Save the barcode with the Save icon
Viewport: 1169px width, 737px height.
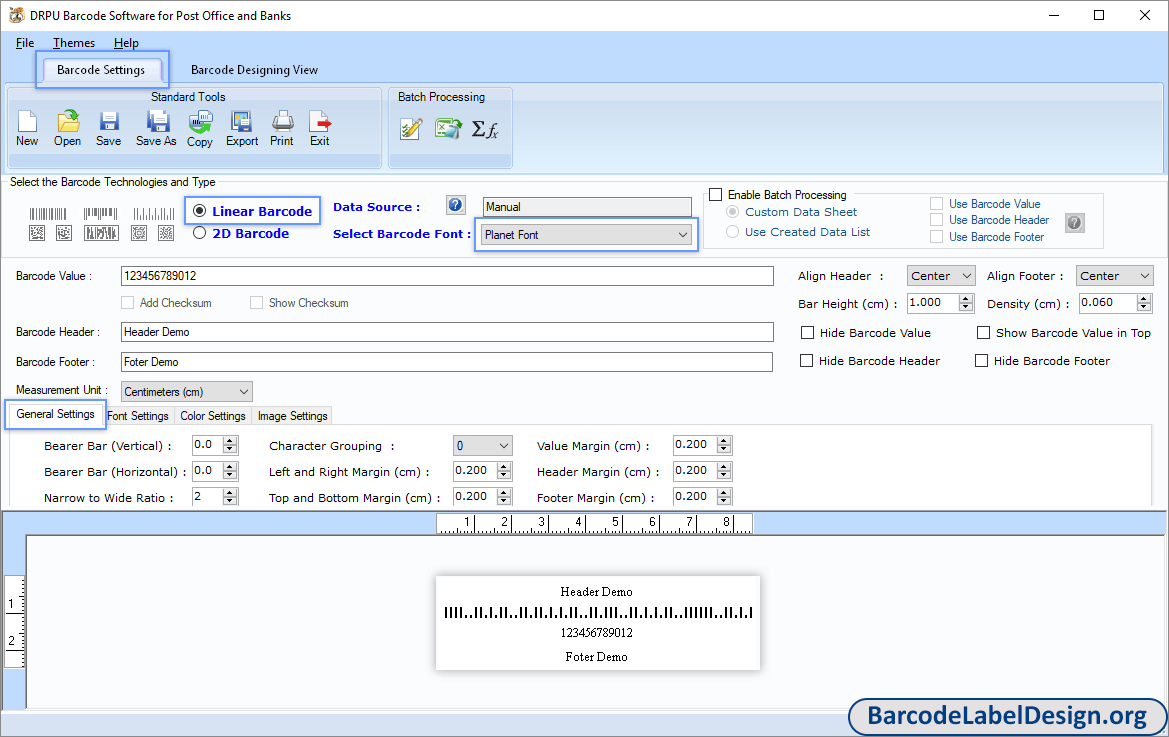coord(109,122)
